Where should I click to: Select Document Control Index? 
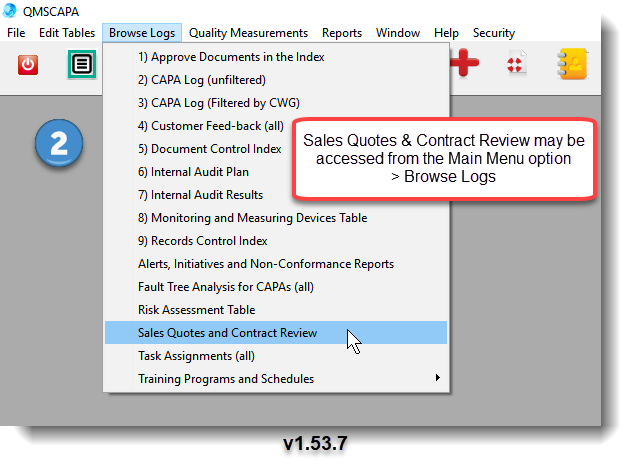(209, 149)
